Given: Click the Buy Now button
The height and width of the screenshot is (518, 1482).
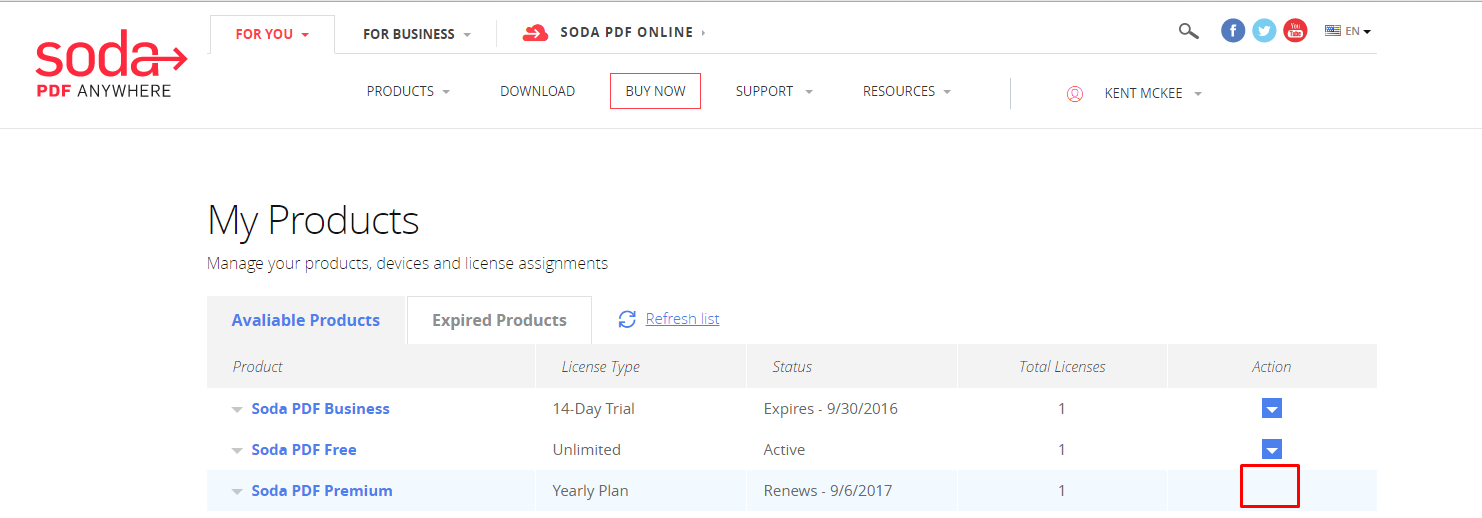Looking at the screenshot, I should tap(655, 91).
